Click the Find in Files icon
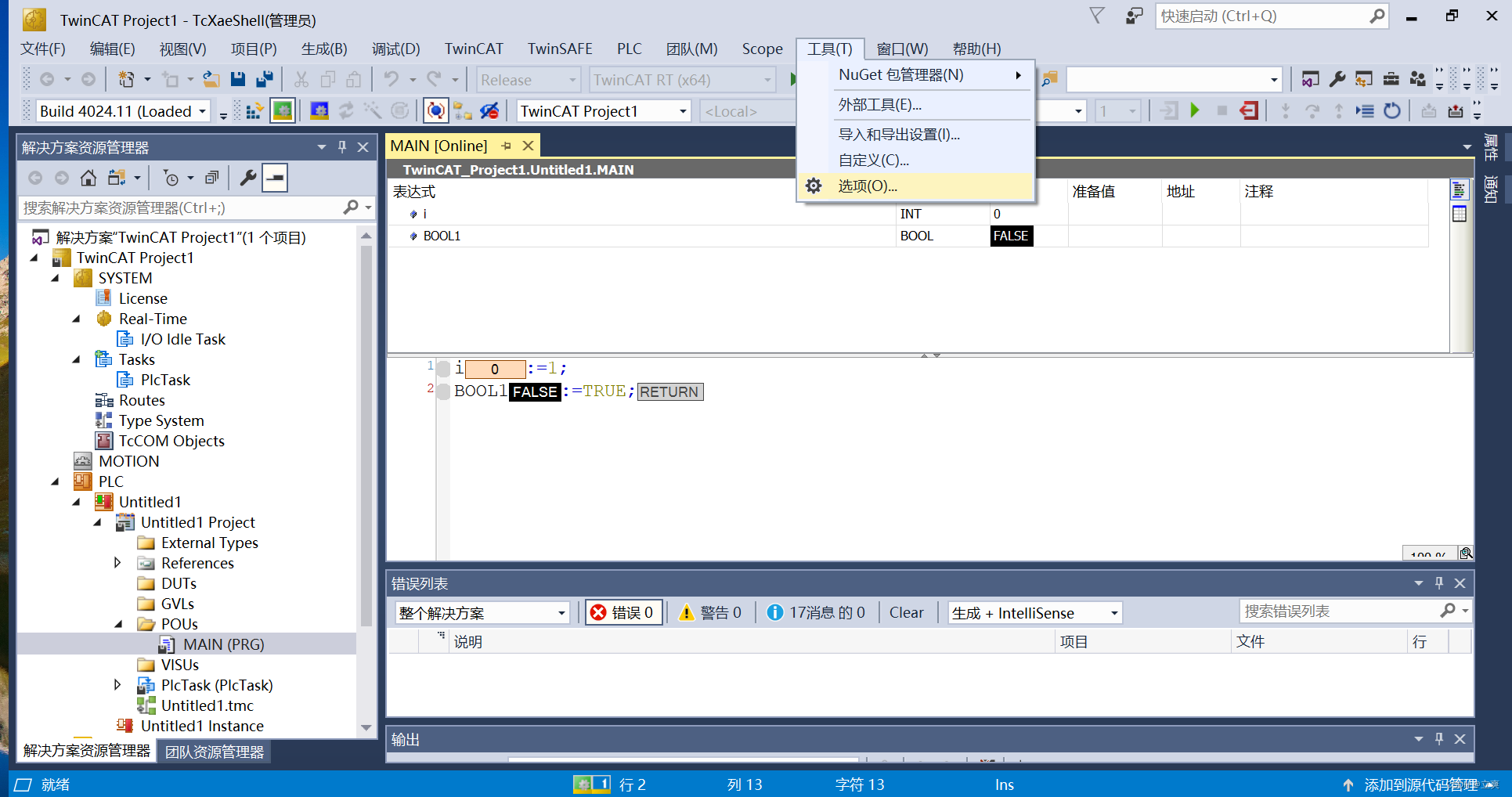This screenshot has width=1512, height=797. click(1049, 79)
